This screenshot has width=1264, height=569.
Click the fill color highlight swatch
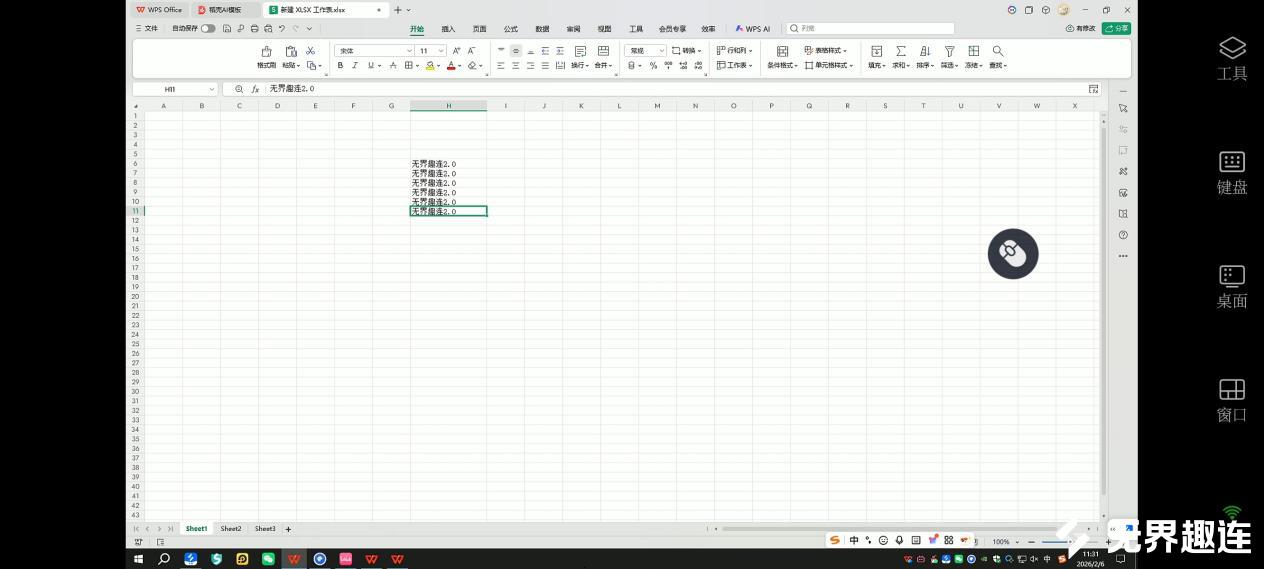pos(430,65)
